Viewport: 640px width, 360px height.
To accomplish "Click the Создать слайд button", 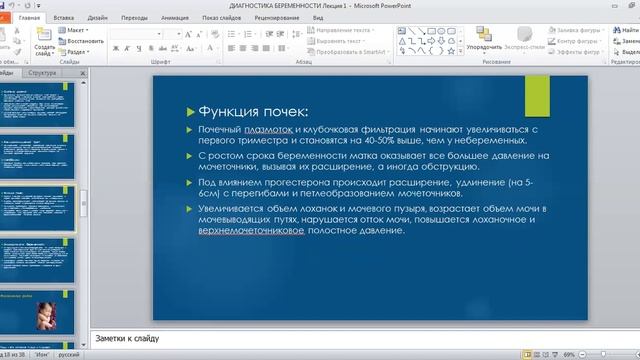I will (44, 42).
